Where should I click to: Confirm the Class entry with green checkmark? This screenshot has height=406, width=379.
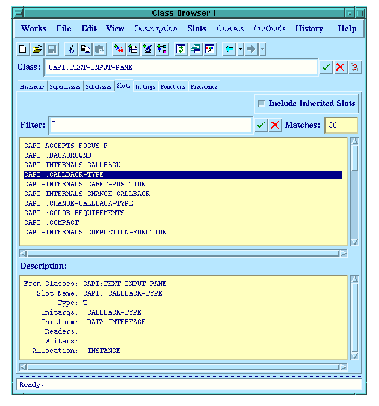coord(326,67)
